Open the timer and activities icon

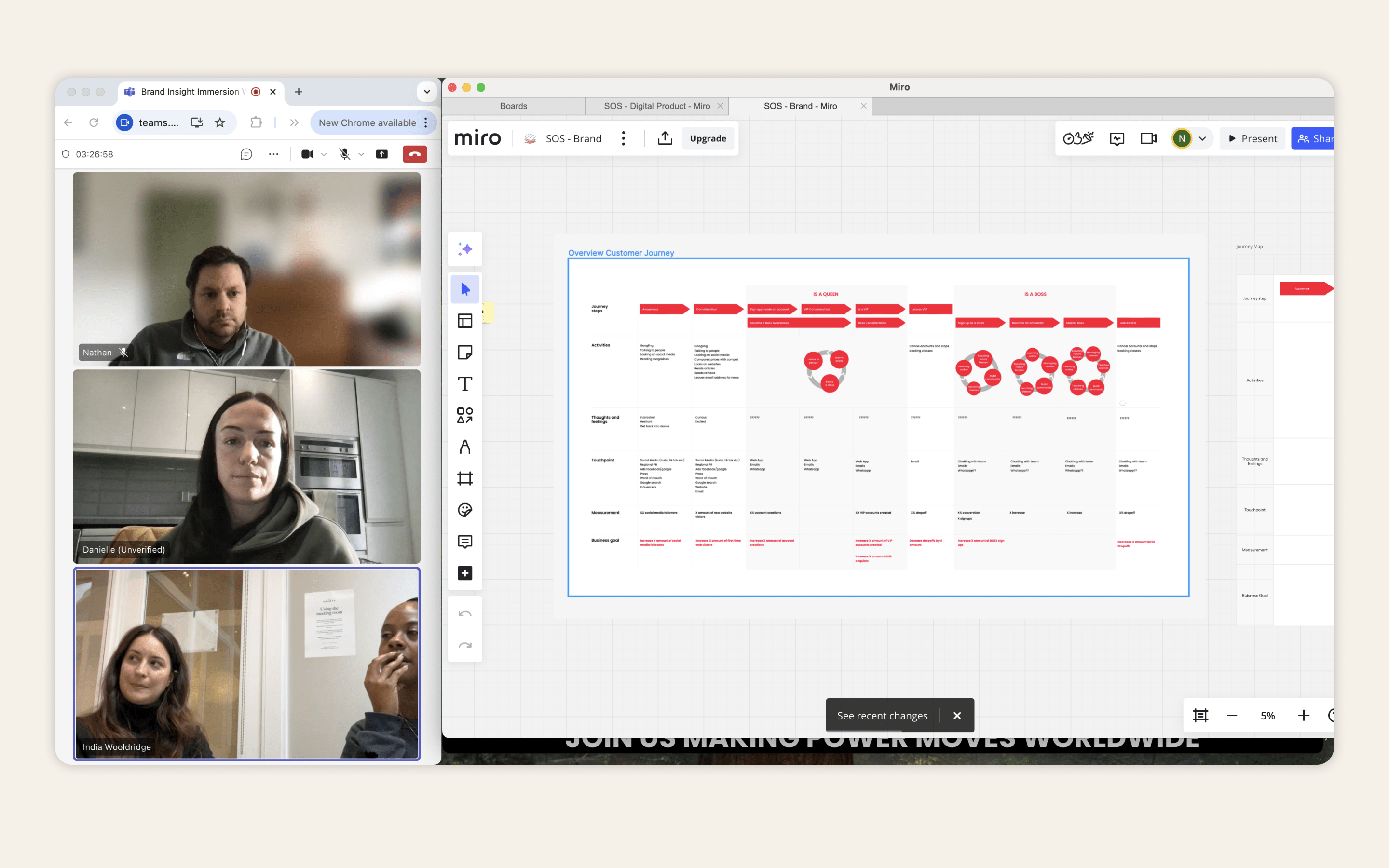[1077, 138]
